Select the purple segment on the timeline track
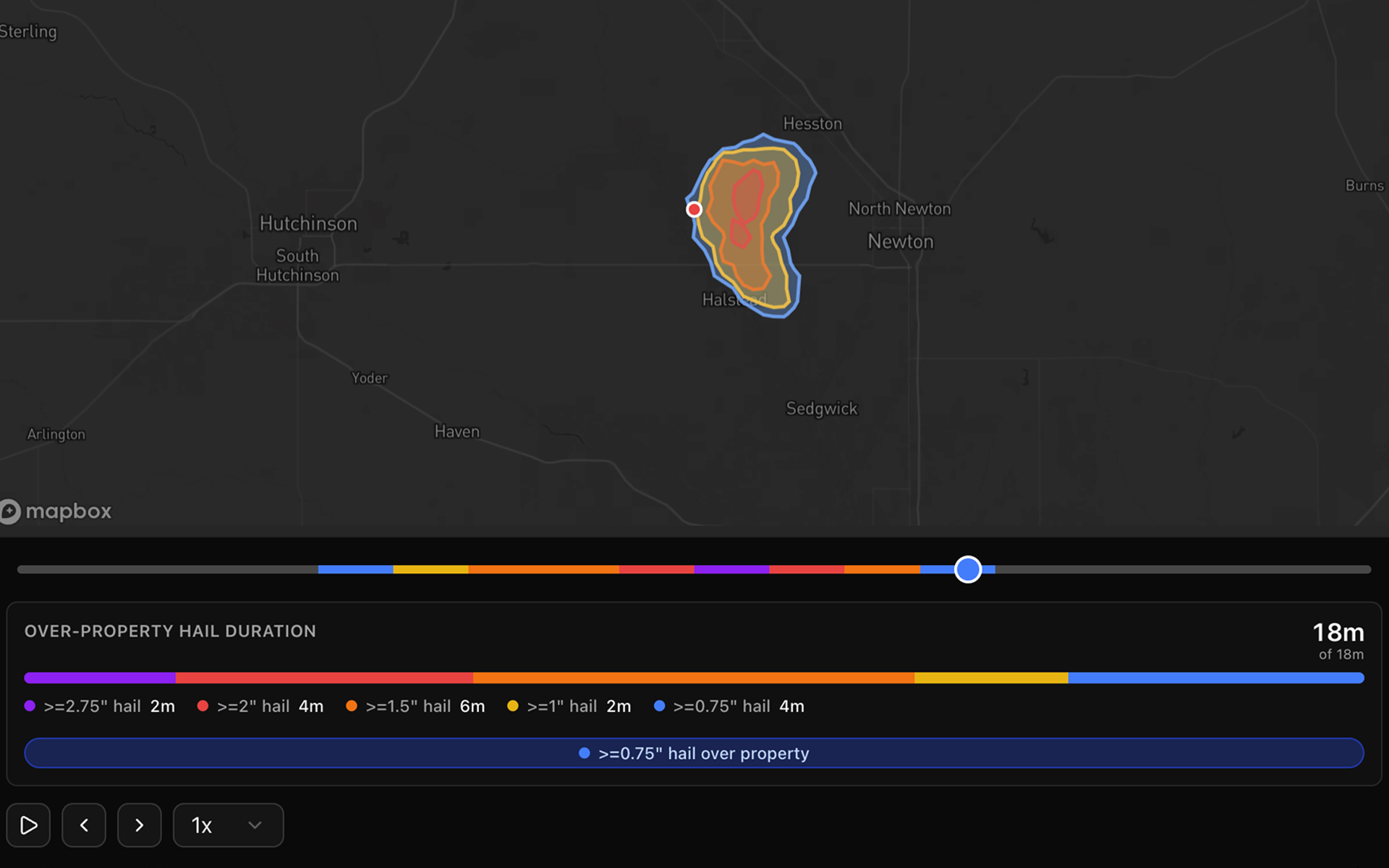Screen dimensions: 1389x868 (731, 569)
